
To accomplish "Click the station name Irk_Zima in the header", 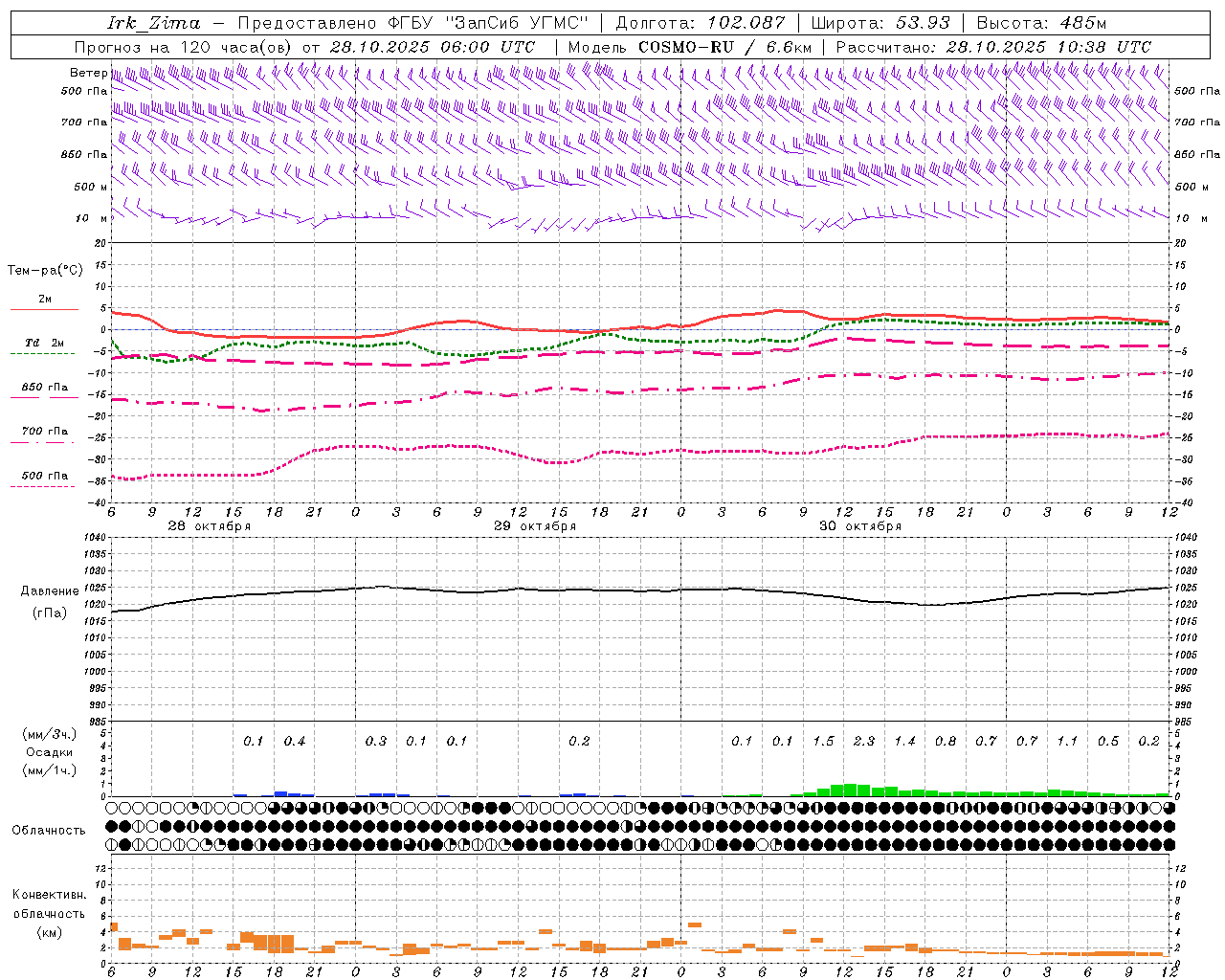I will [154, 23].
